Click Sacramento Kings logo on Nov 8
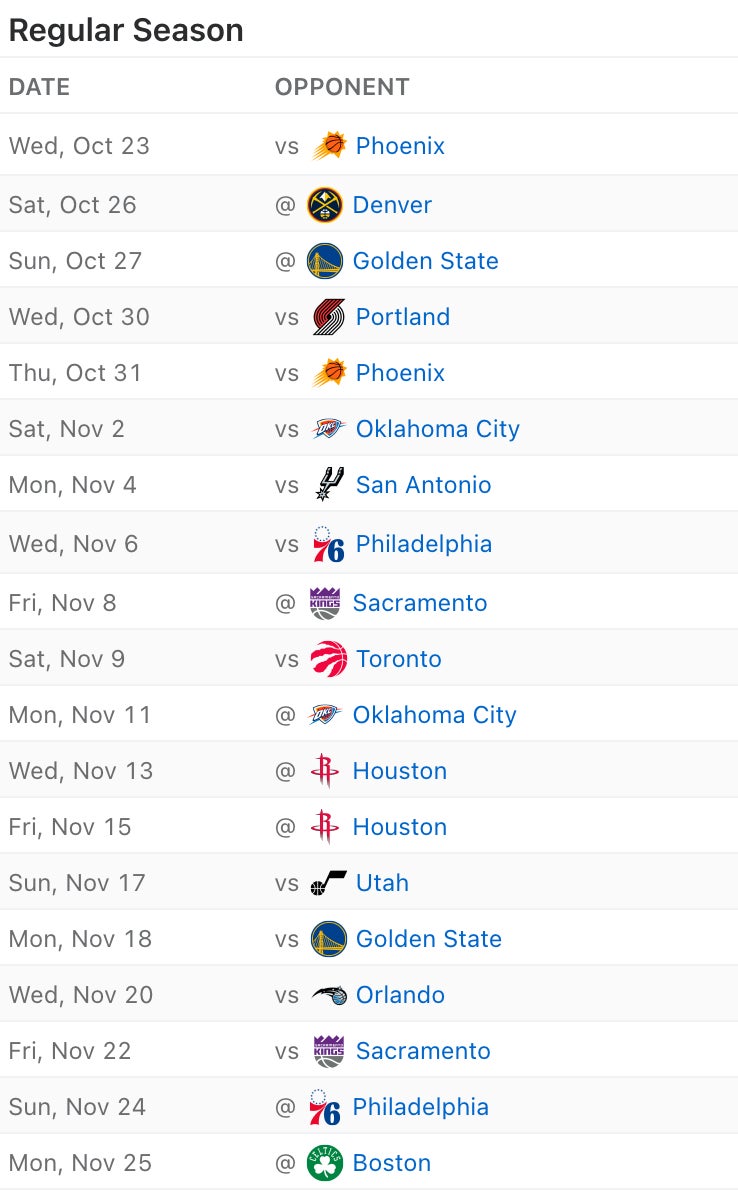The image size is (738, 1190). [x=325, y=603]
